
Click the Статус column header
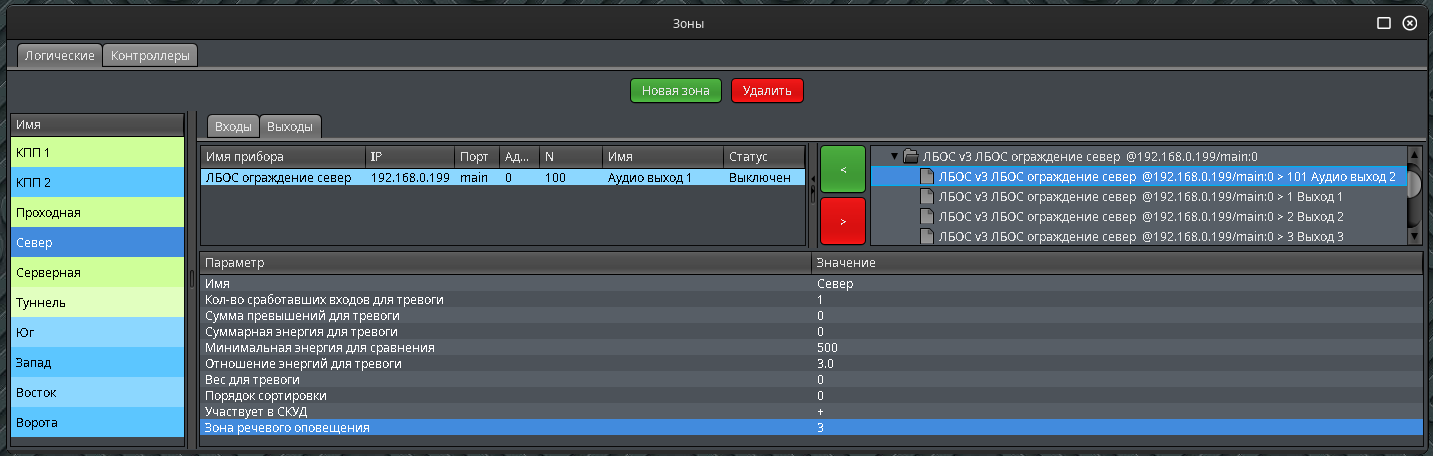pyautogui.click(x=763, y=157)
